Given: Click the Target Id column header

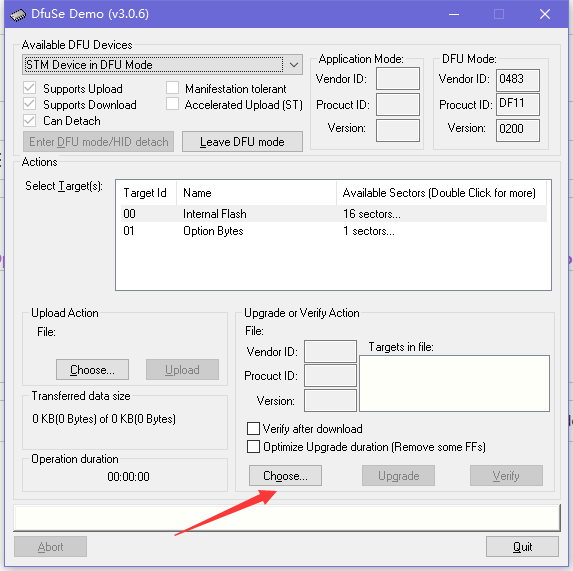Looking at the screenshot, I should (146, 193).
